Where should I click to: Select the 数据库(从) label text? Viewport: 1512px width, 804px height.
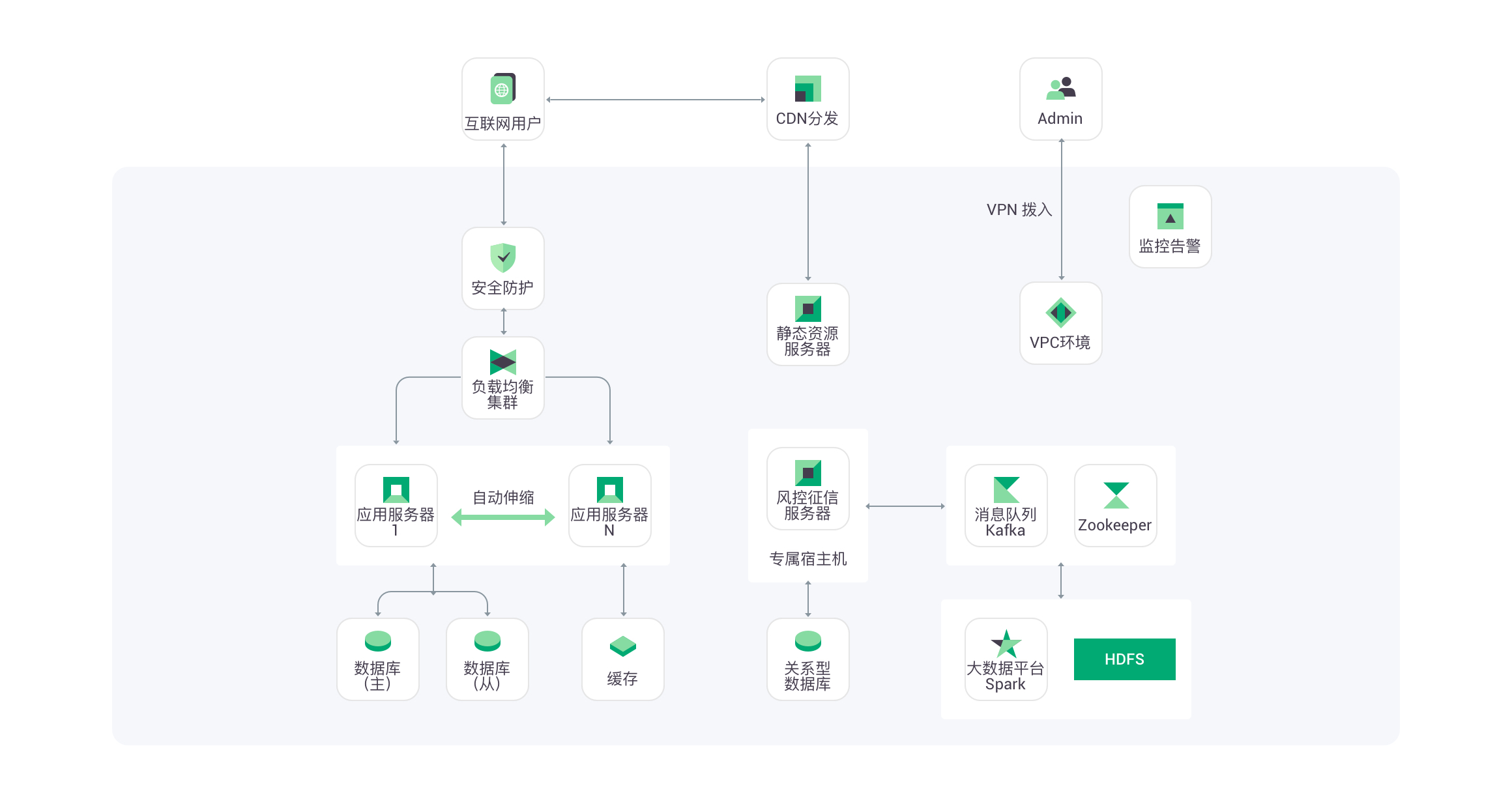[x=487, y=676]
